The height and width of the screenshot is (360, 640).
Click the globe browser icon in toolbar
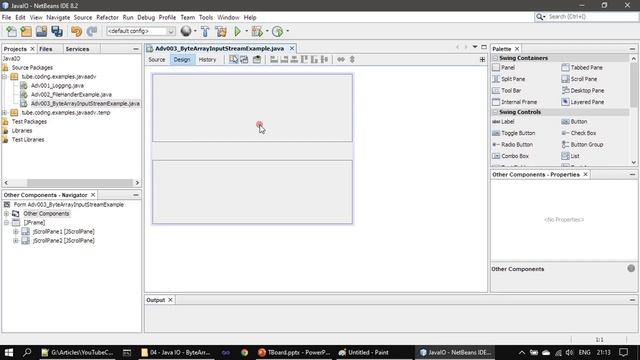click(x=186, y=31)
